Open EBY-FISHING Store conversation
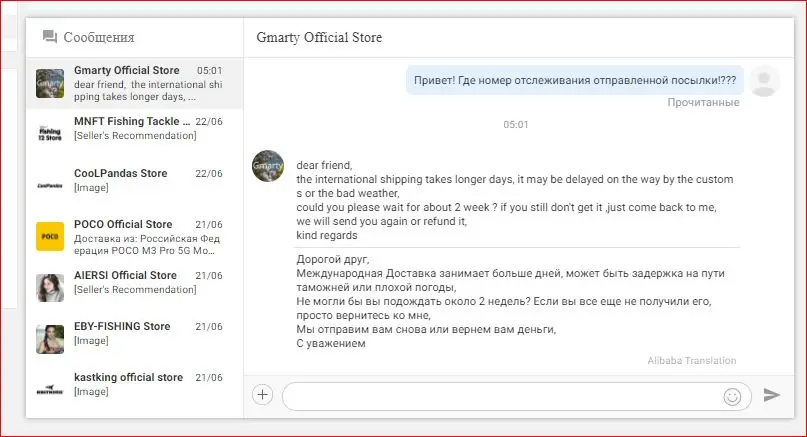The width and height of the screenshot is (807, 437). (x=134, y=339)
